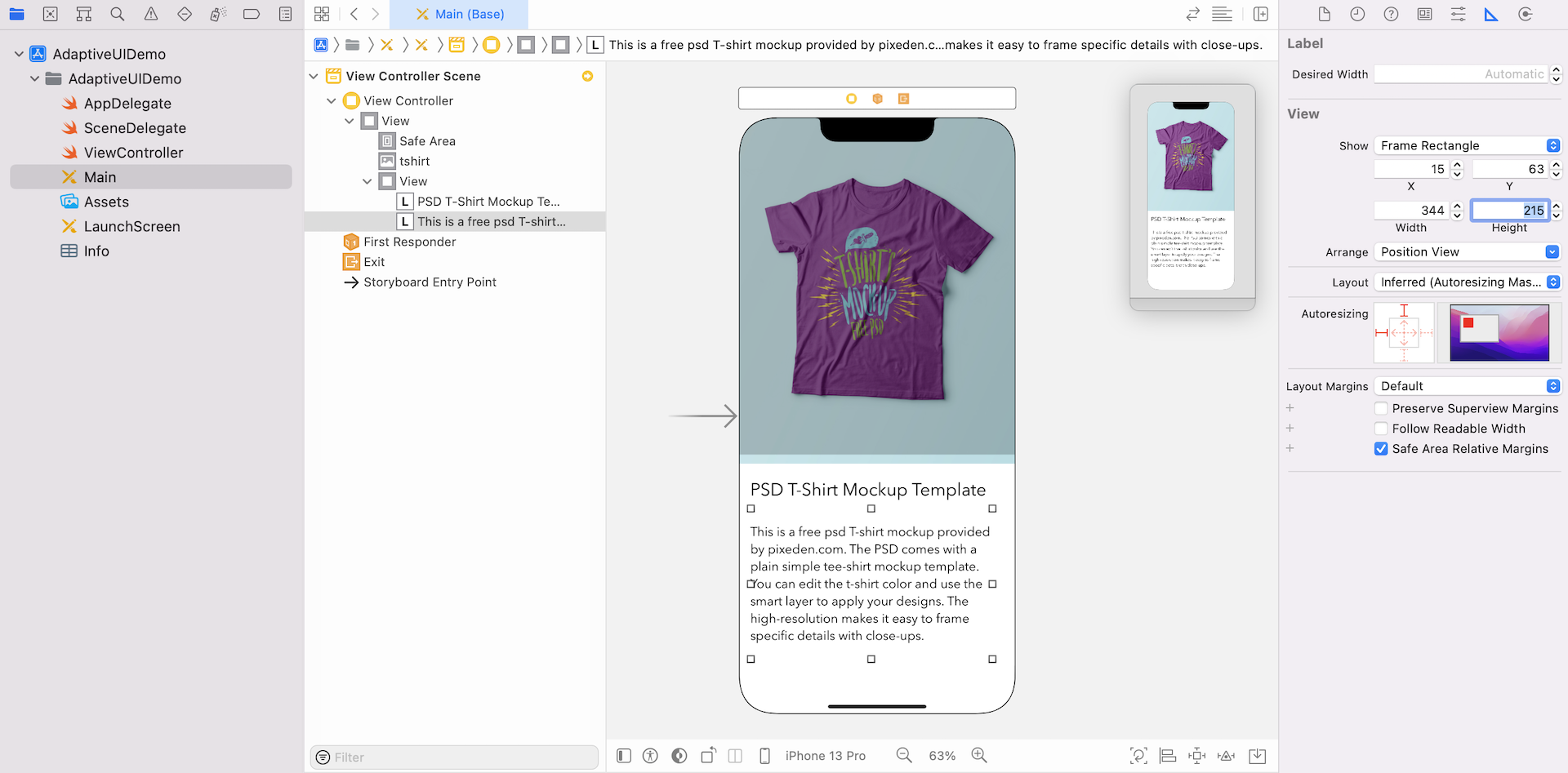The height and width of the screenshot is (773, 1568).
Task: Open the Attributes inspector icon
Action: (x=1458, y=15)
